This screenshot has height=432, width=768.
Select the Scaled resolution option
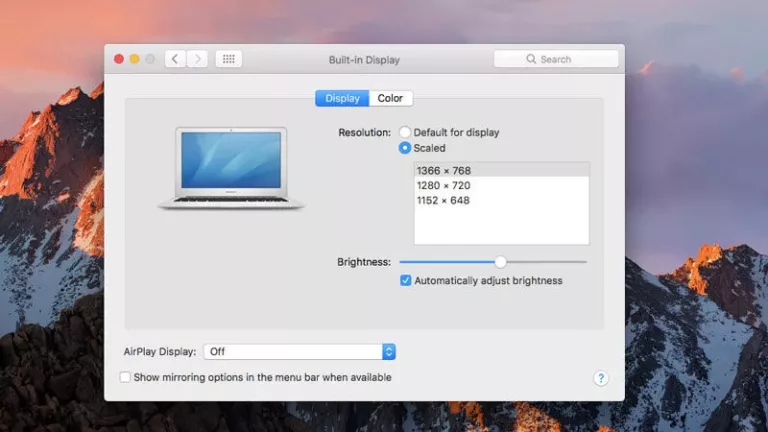[405, 148]
